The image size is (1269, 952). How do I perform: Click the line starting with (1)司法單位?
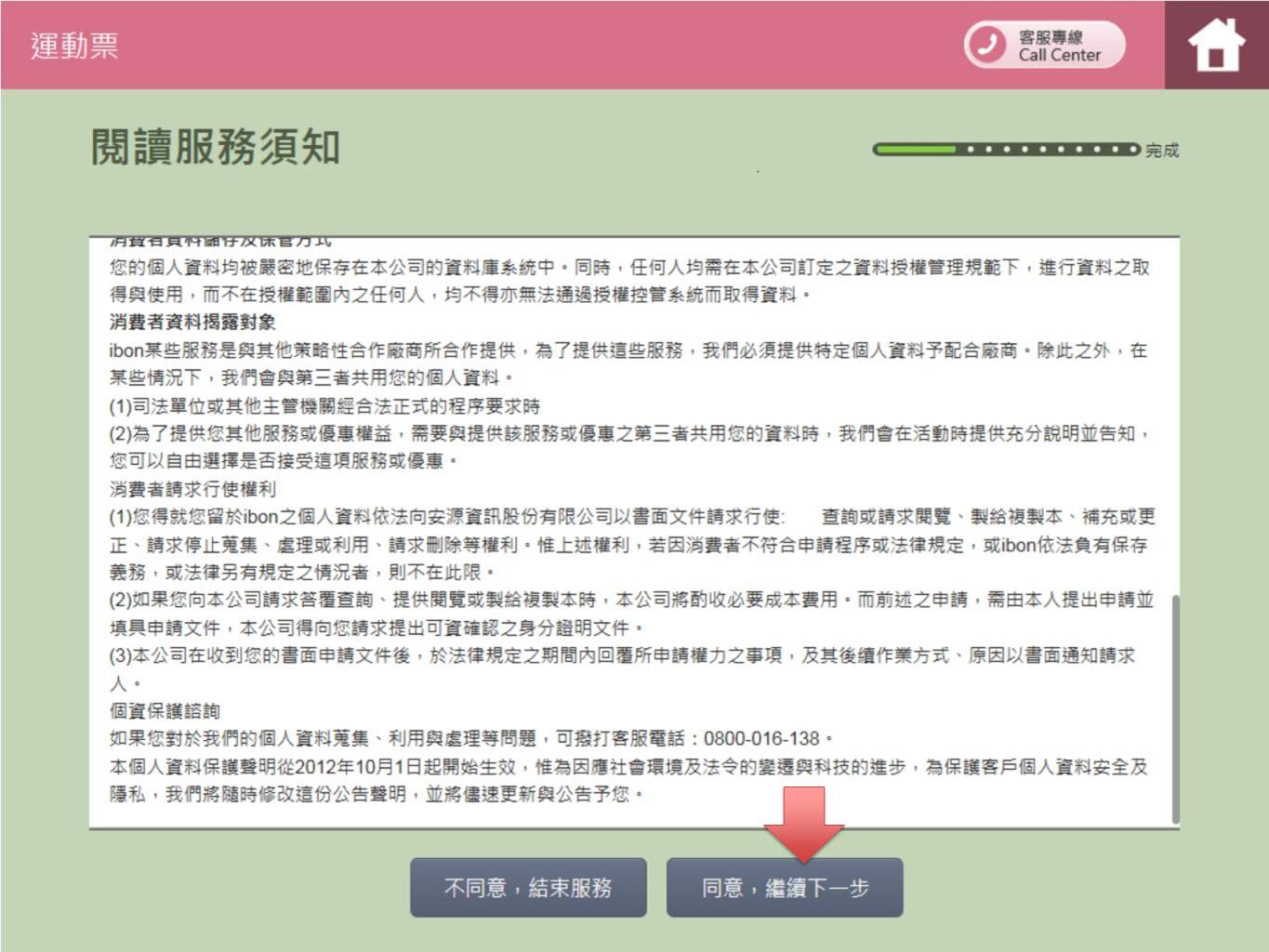click(324, 406)
